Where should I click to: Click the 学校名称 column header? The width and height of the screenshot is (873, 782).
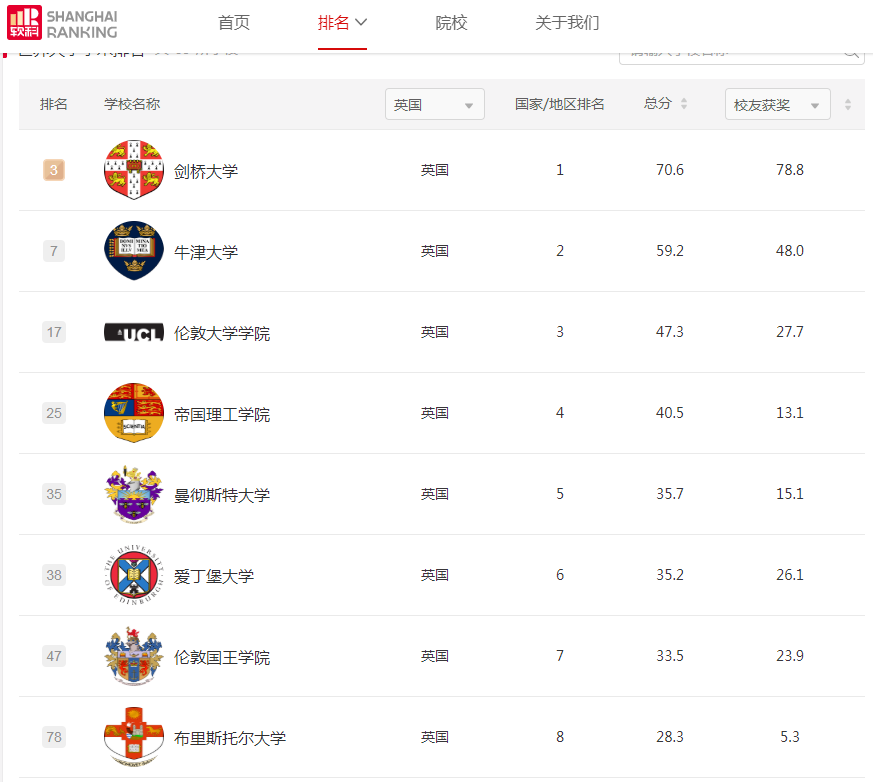[132, 104]
